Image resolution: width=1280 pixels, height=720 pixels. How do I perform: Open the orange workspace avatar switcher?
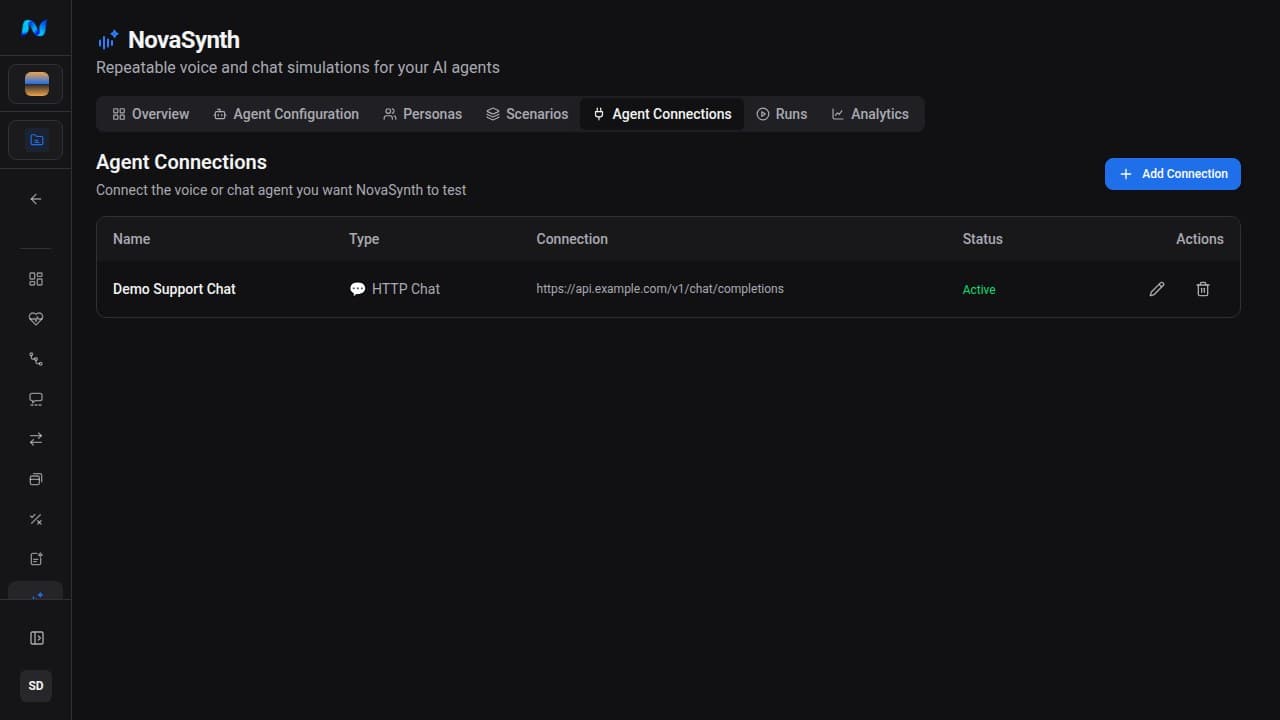pos(36,84)
